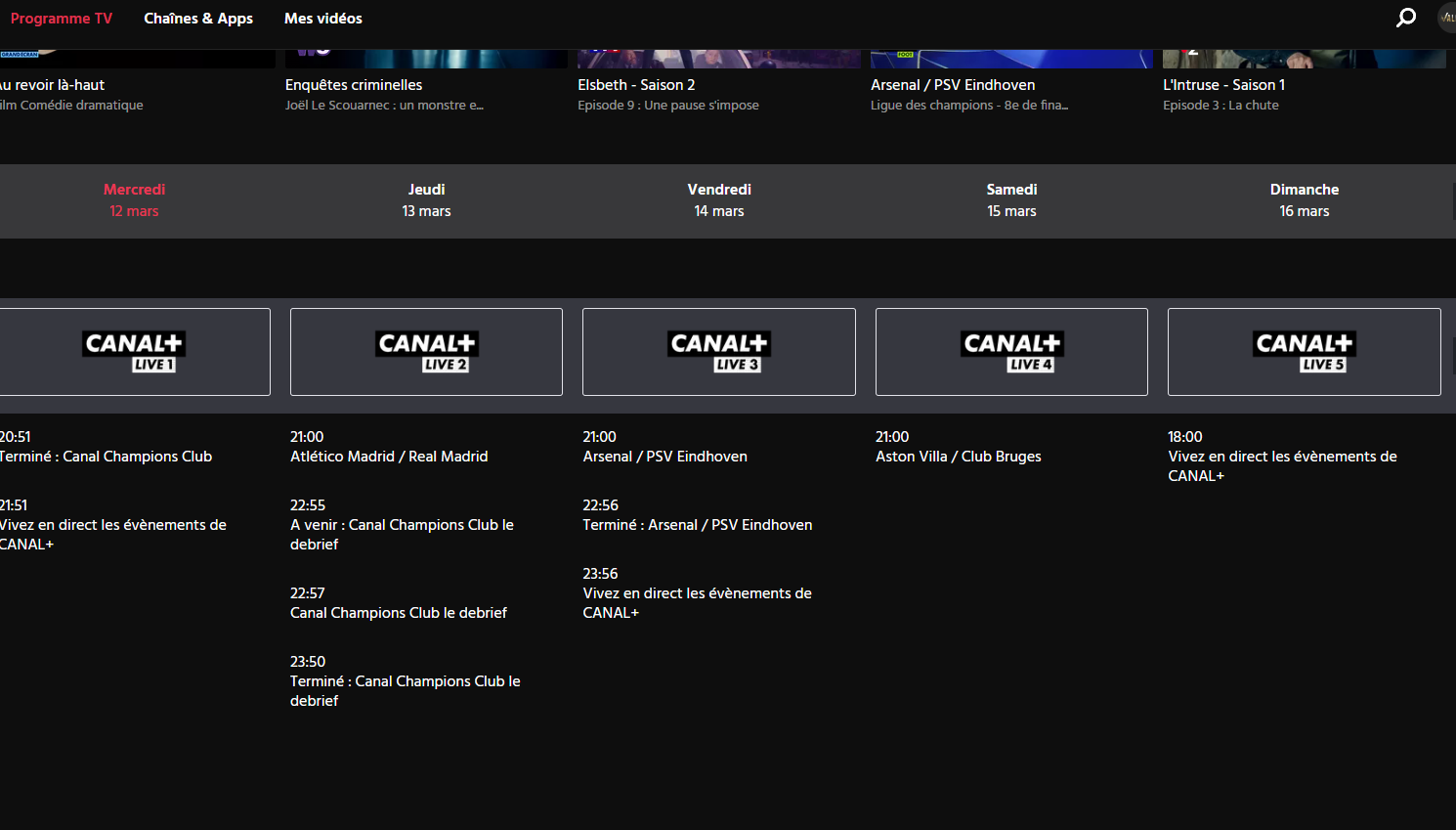Open Arsenal / PSV Eindhoven featured title
Image resolution: width=1456 pixels, height=830 pixels.
(953, 85)
